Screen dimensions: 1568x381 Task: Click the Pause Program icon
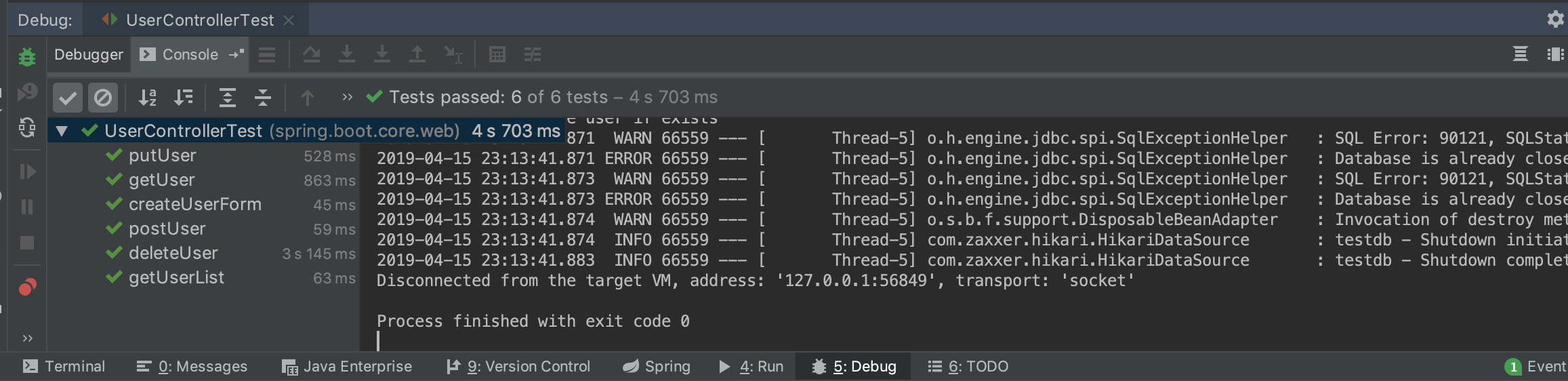[27, 207]
